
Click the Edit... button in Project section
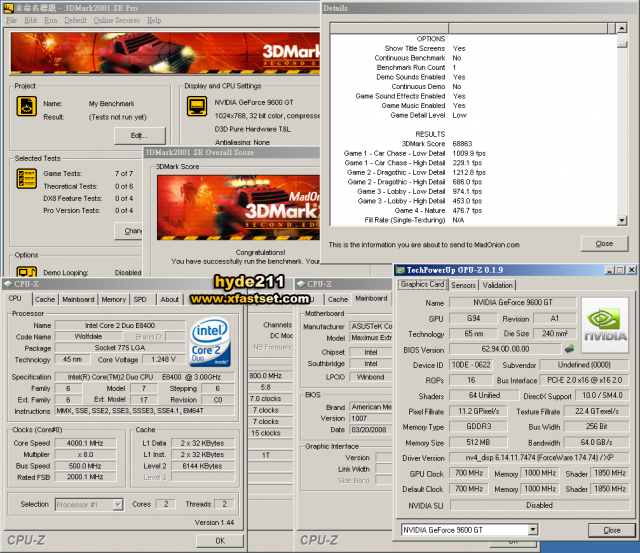(x=140, y=135)
